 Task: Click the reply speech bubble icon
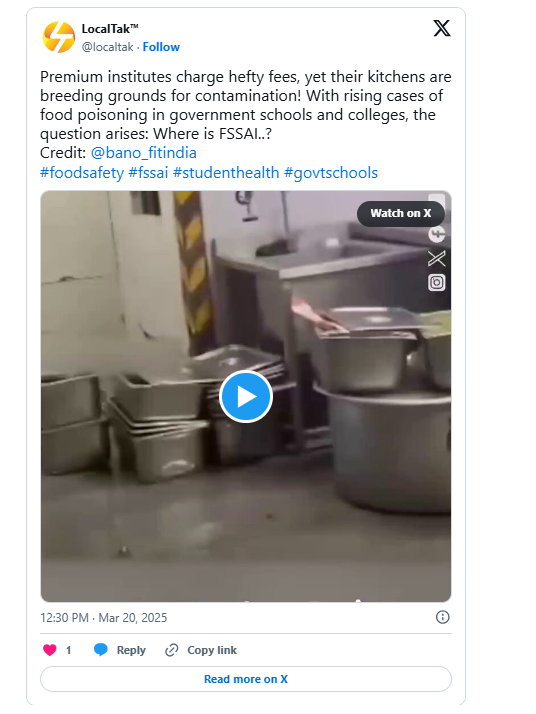[101, 650]
